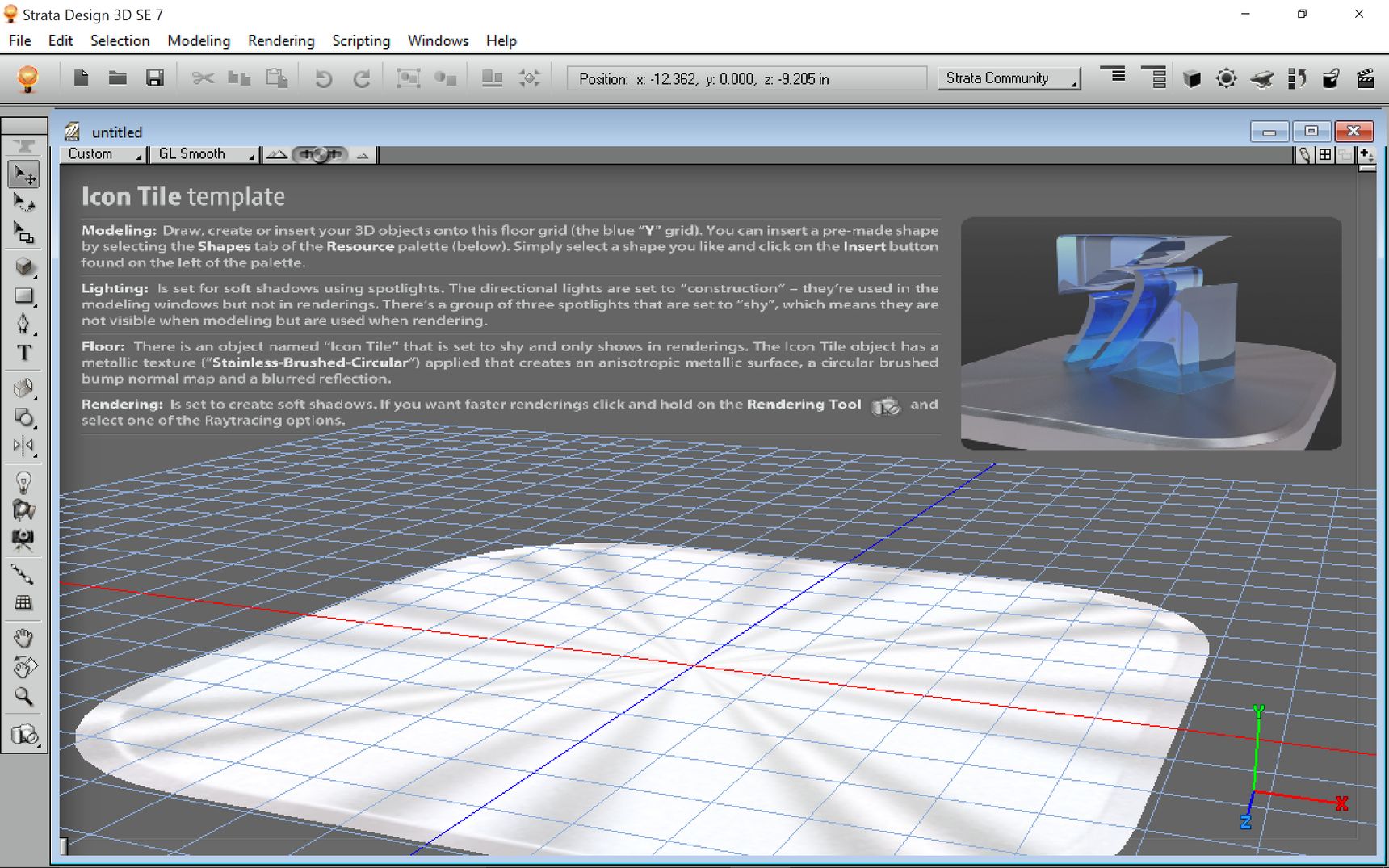
Task: Click the anvil icon atop tool palette
Action: click(24, 146)
